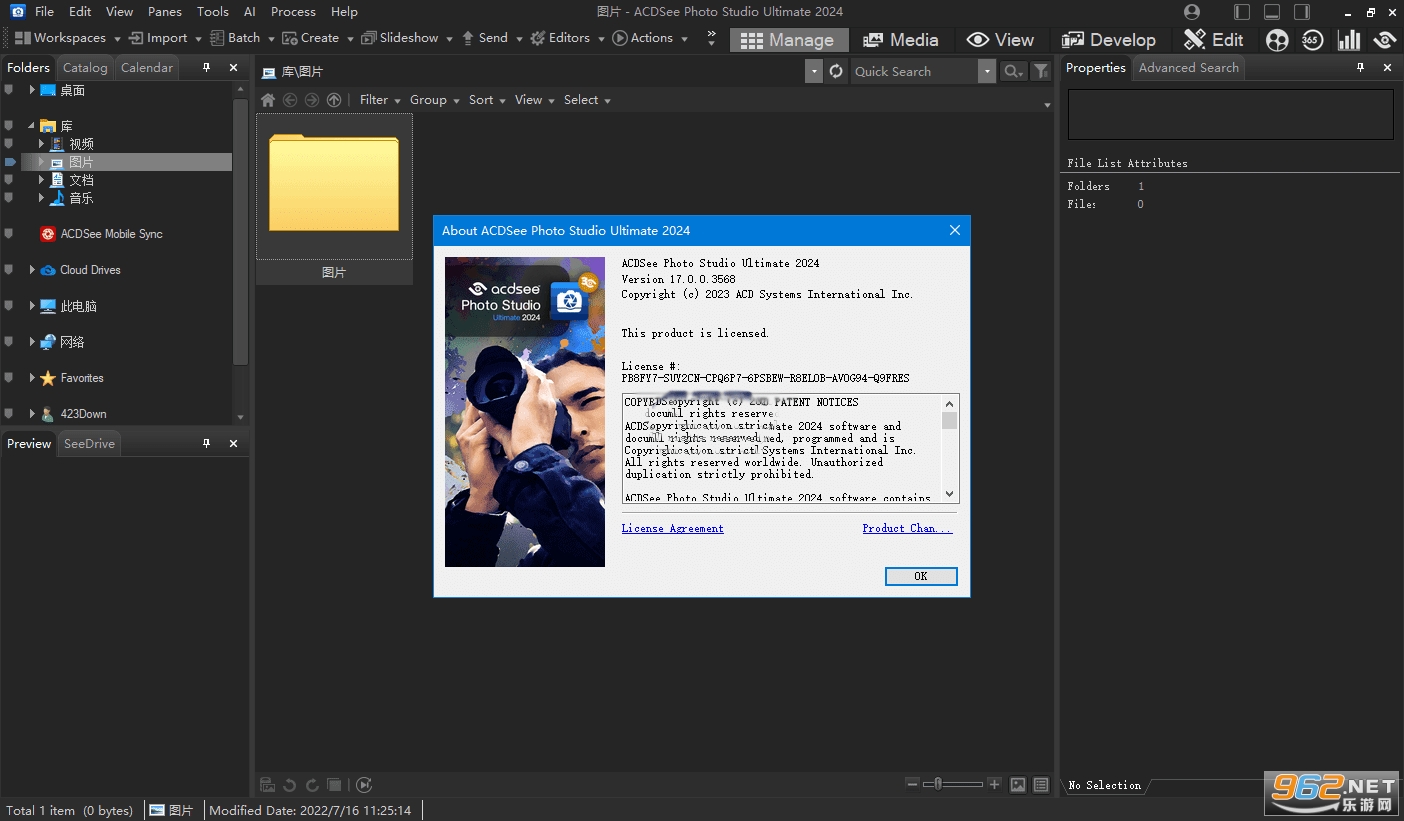The height and width of the screenshot is (821, 1404).
Task: Toggle the right panel layout icon
Action: click(1301, 12)
